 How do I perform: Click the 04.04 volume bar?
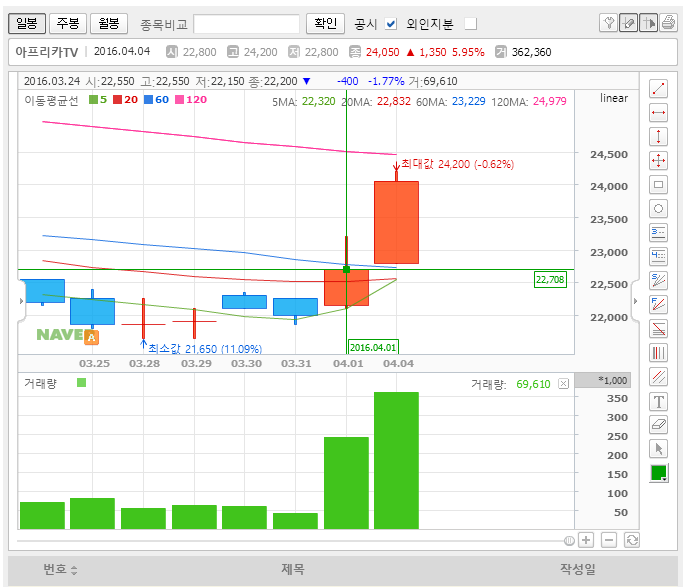397,461
